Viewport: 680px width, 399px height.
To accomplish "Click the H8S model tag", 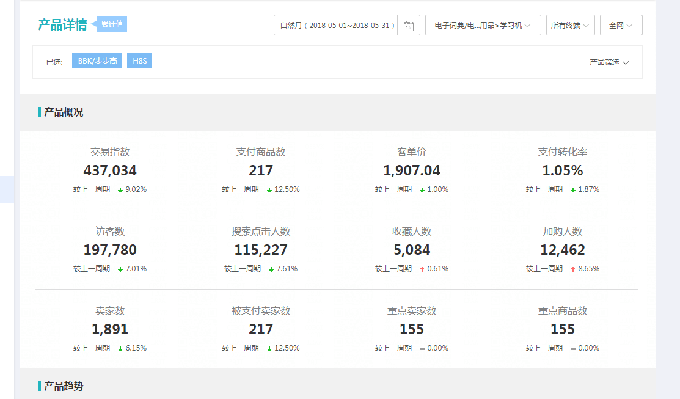I will click(139, 61).
